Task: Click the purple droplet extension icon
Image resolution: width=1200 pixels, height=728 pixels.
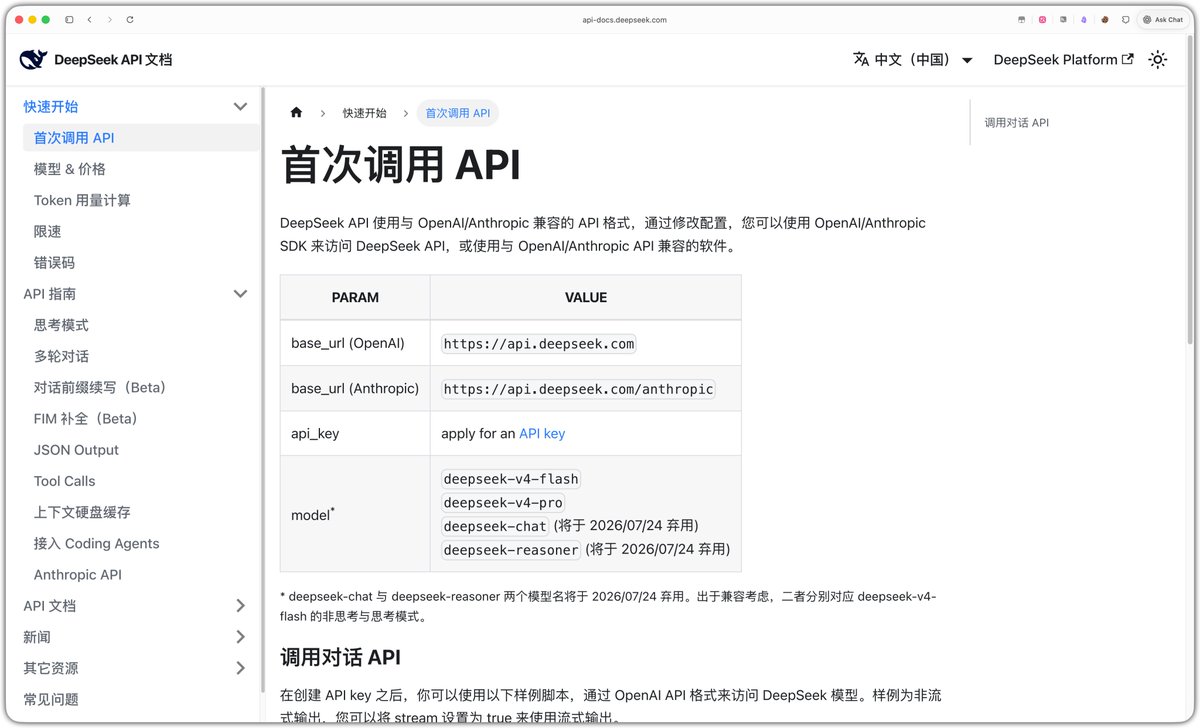Action: tap(1084, 19)
